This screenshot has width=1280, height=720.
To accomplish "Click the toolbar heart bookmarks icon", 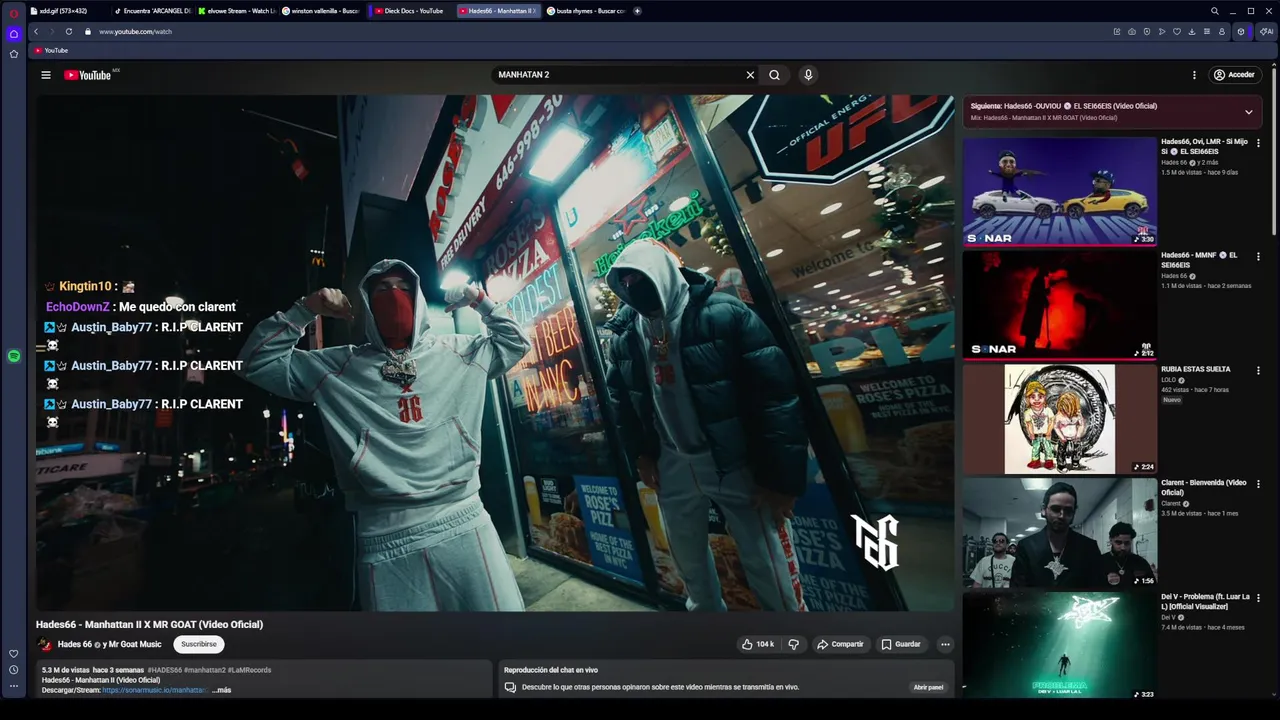I will pos(1177,31).
